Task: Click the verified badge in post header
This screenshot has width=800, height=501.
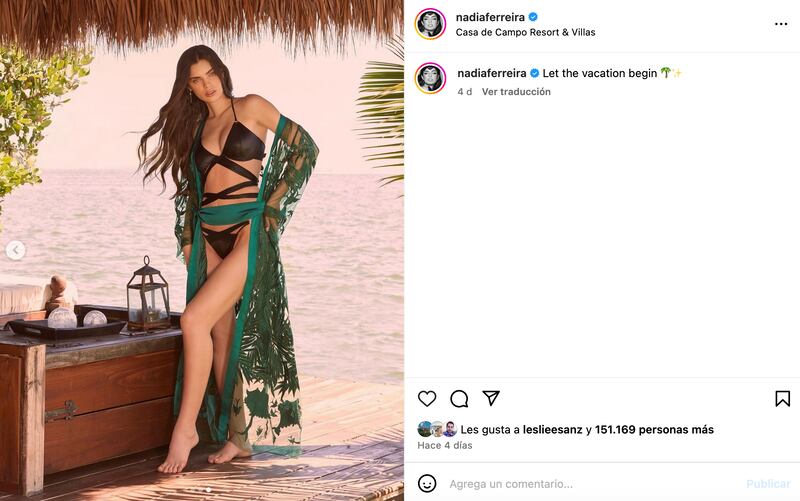Action: coord(533,17)
